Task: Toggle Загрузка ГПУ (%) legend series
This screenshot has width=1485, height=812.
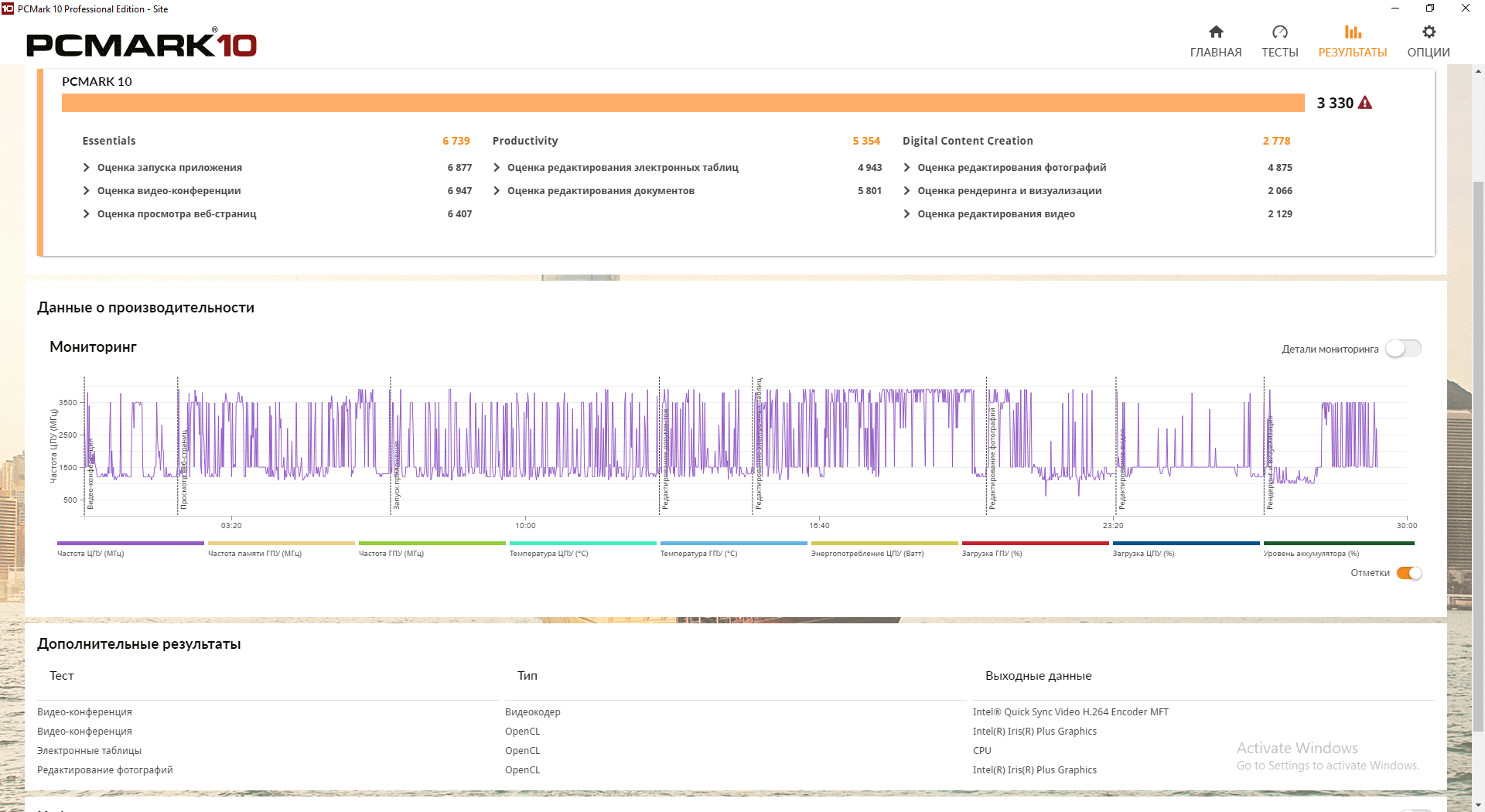Action: click(1035, 549)
